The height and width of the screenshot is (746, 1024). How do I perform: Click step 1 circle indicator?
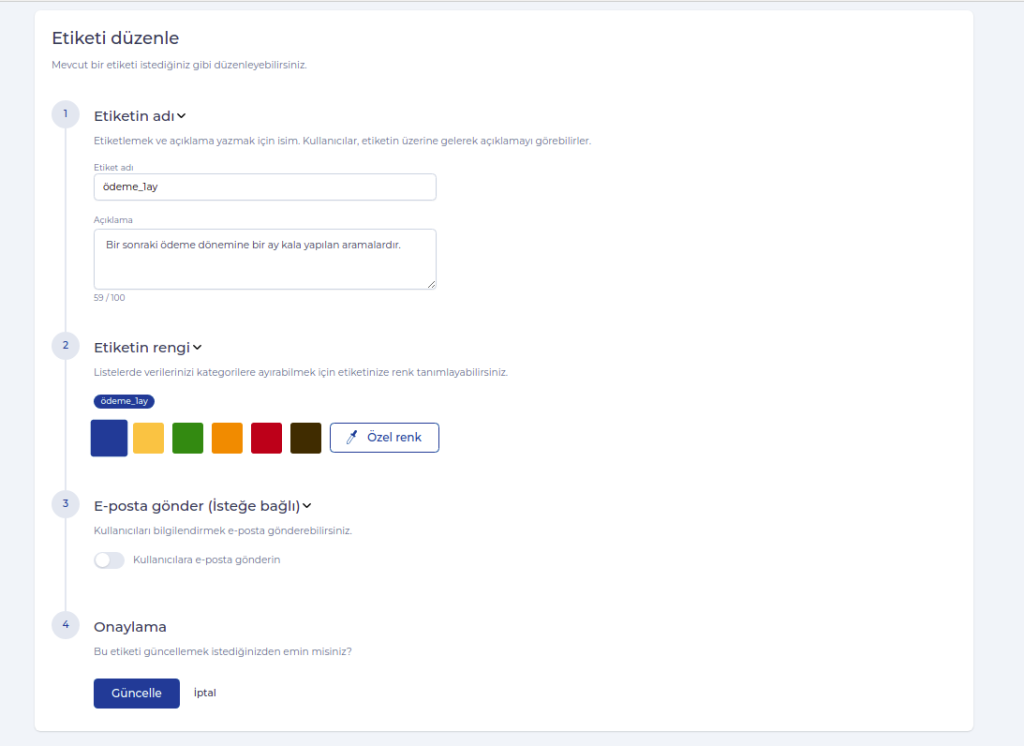(65, 114)
